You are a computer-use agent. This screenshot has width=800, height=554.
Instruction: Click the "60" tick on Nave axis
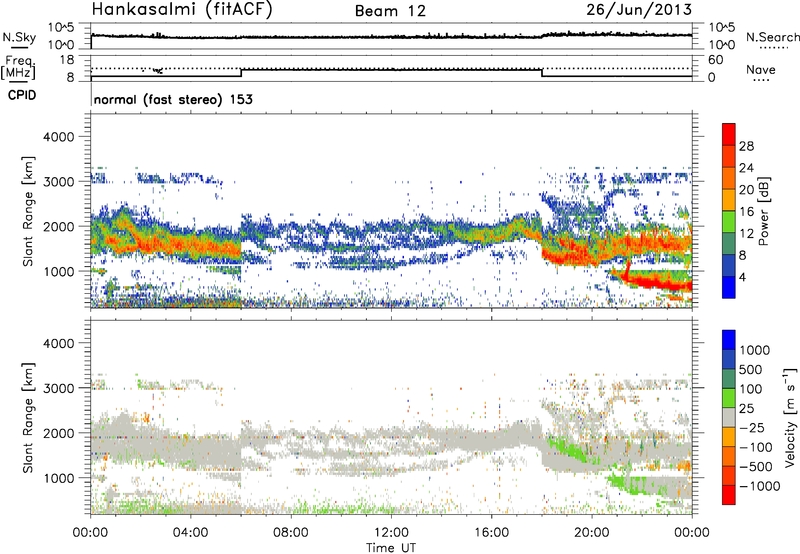715,60
